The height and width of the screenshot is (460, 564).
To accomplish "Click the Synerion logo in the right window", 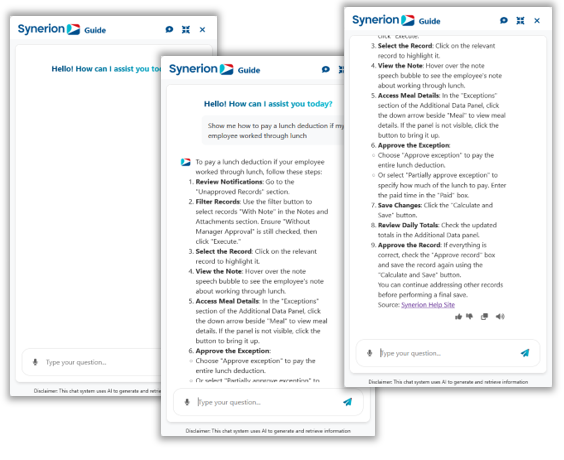I will (383, 20).
